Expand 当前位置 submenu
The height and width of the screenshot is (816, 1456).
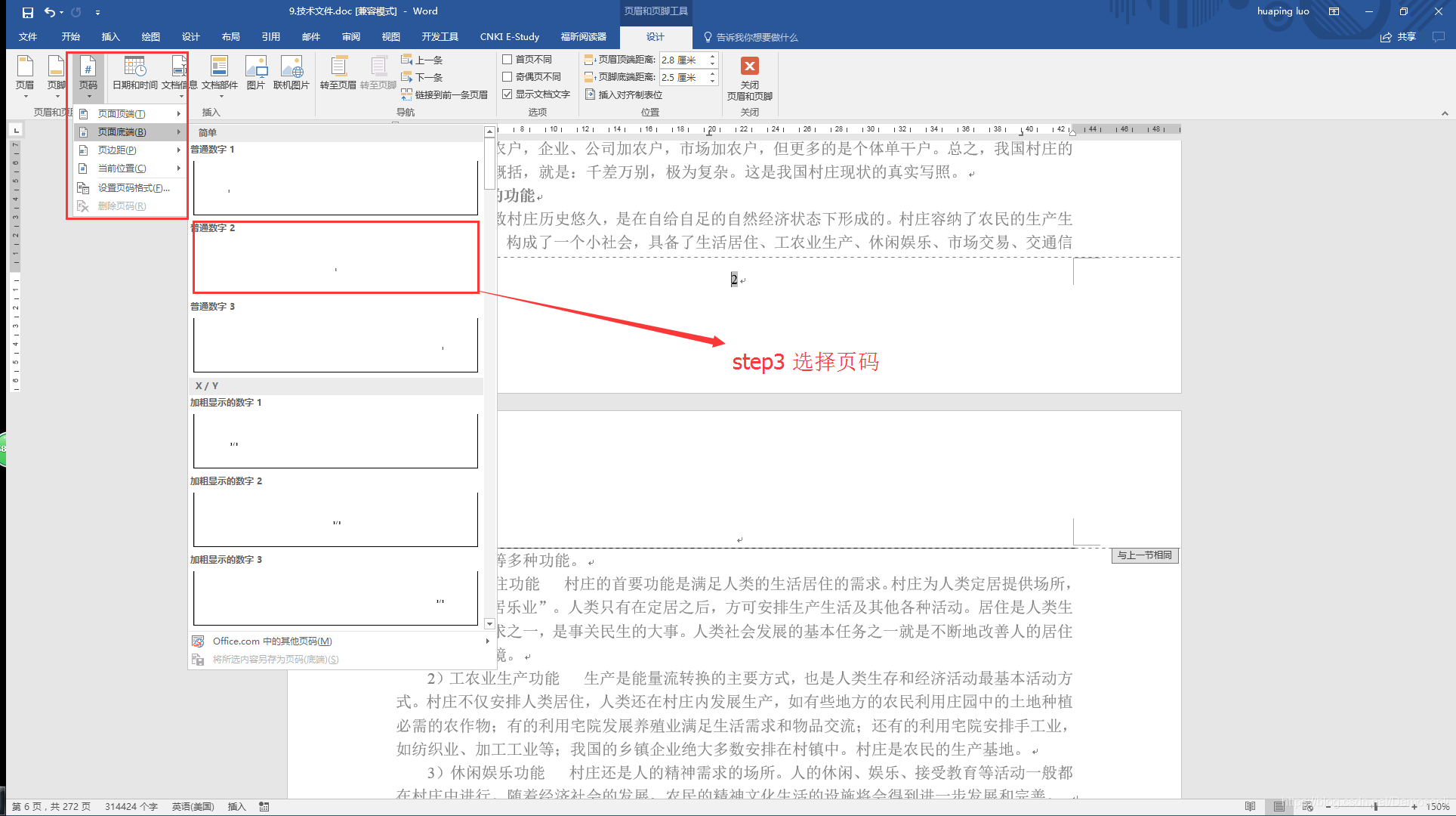[x=130, y=168]
